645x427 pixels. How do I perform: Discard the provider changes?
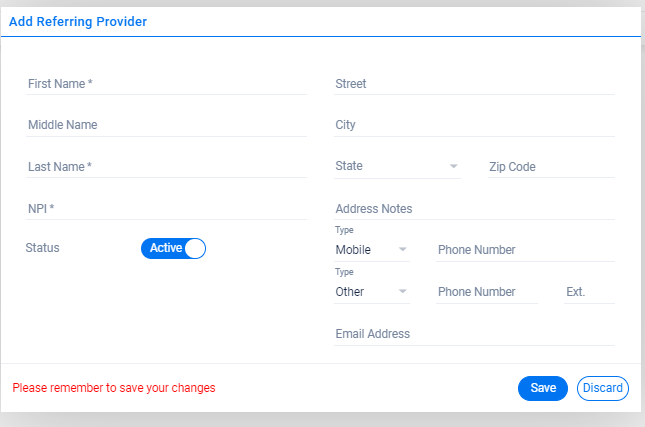click(x=603, y=388)
